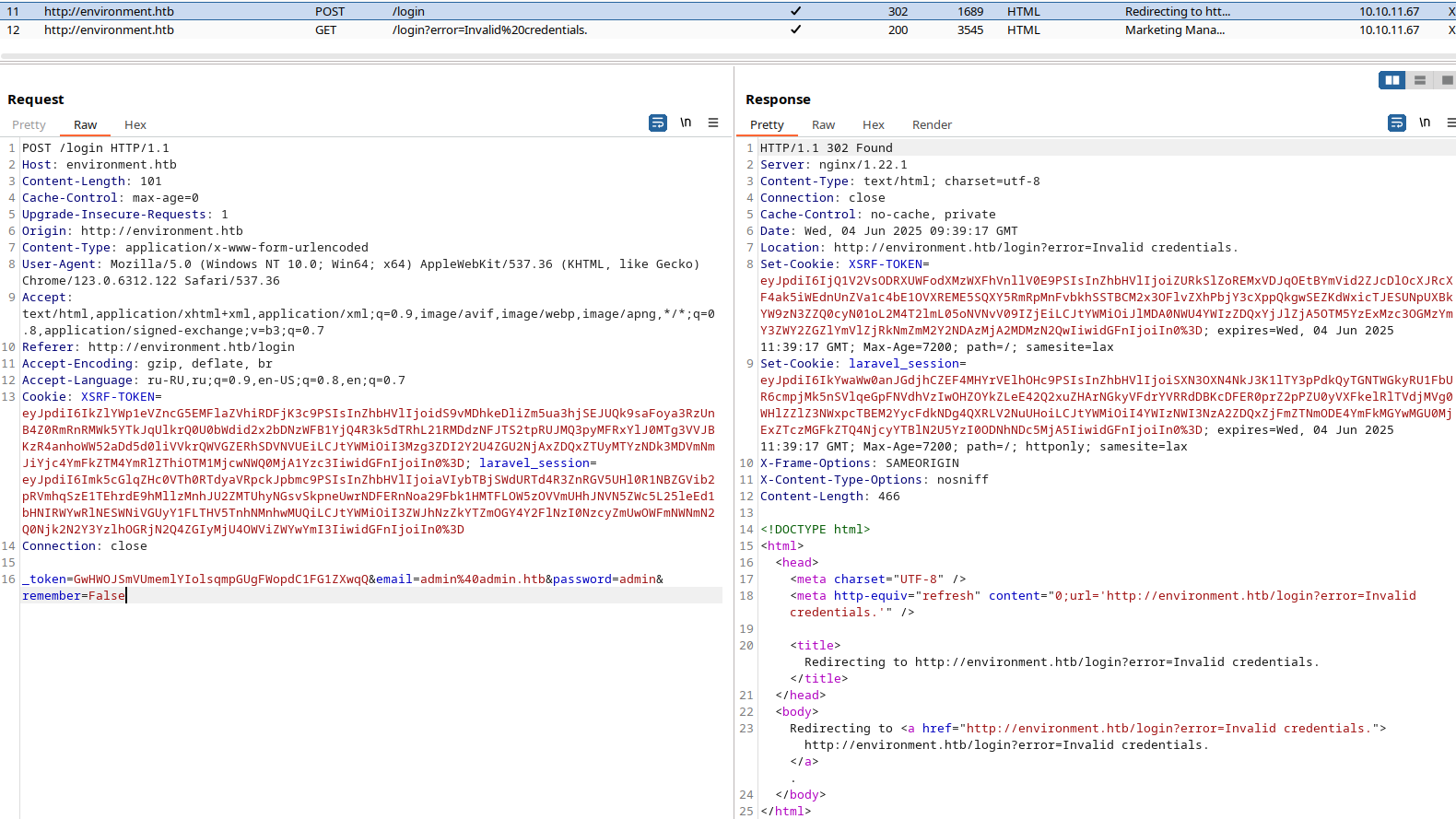Click the Host header in the request
Screen dimensions: 1456x819
(x=100, y=164)
